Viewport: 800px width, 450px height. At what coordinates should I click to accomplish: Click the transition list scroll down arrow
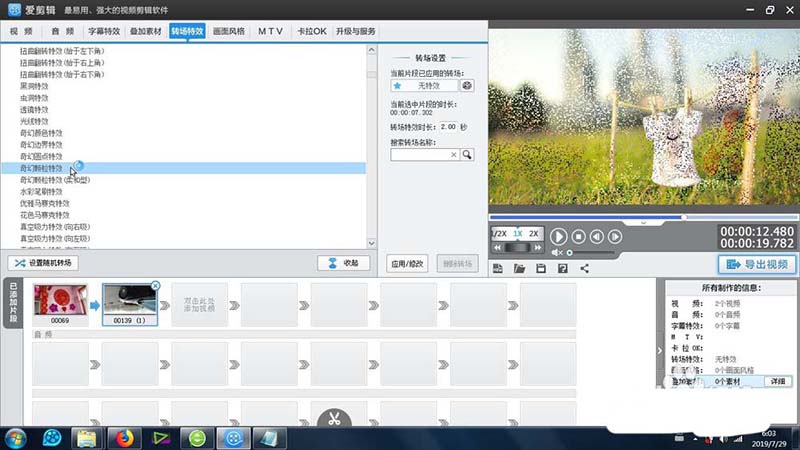[371, 243]
